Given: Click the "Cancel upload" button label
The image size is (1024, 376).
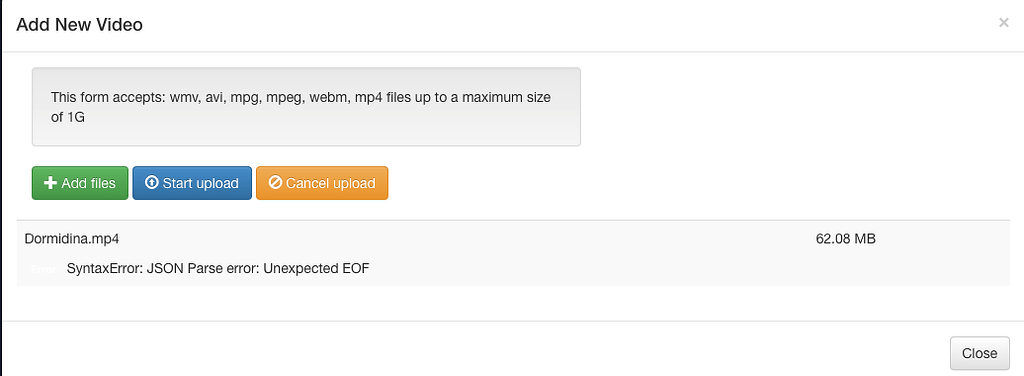Looking at the screenshot, I should tap(330, 183).
